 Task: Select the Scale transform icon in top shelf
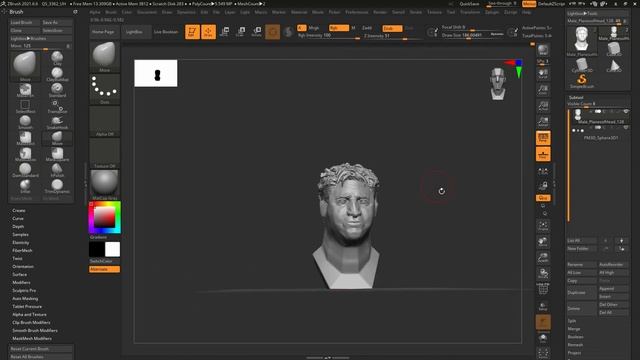pos(240,32)
